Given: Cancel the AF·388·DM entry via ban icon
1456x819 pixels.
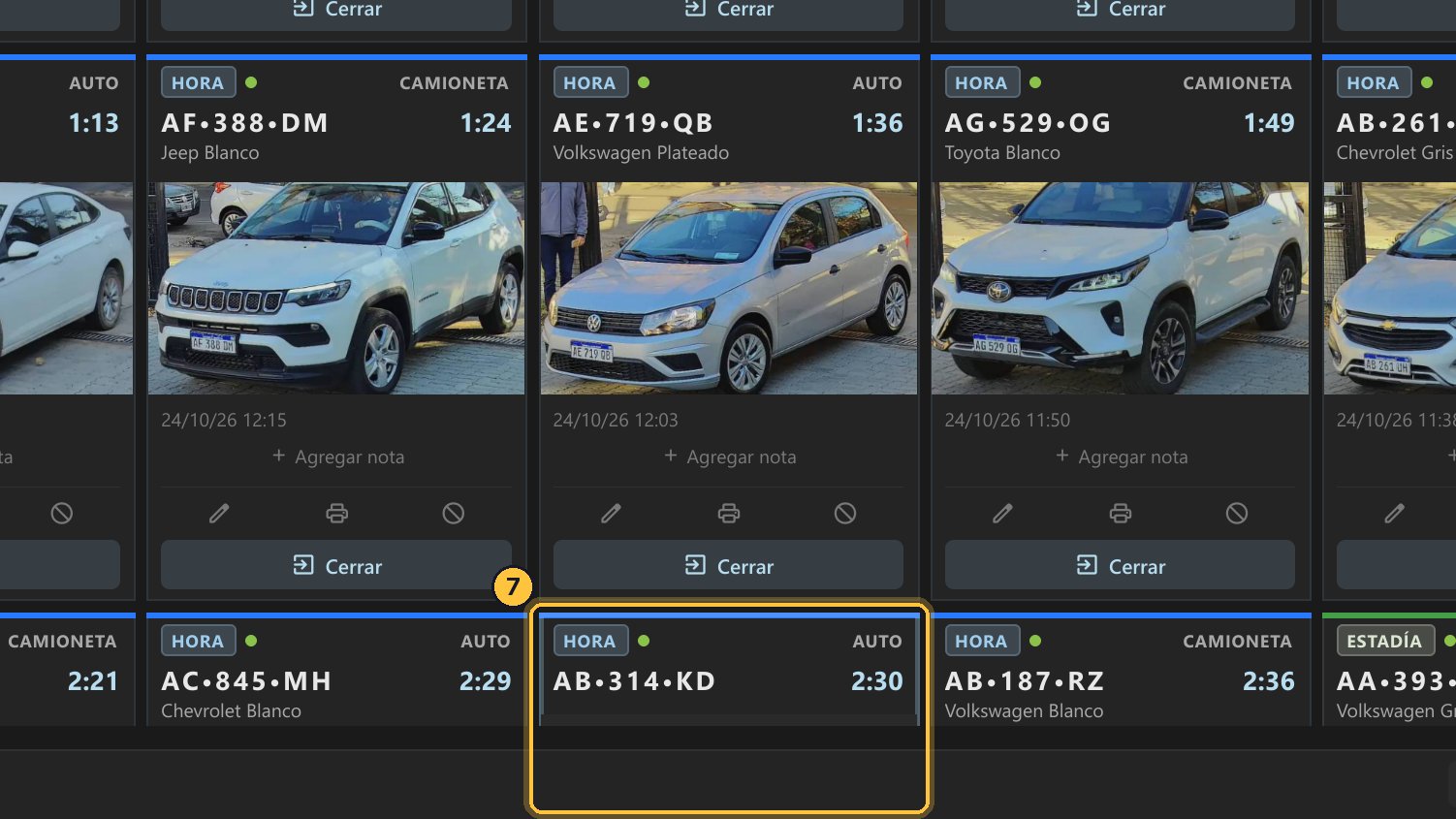Looking at the screenshot, I should [x=454, y=513].
